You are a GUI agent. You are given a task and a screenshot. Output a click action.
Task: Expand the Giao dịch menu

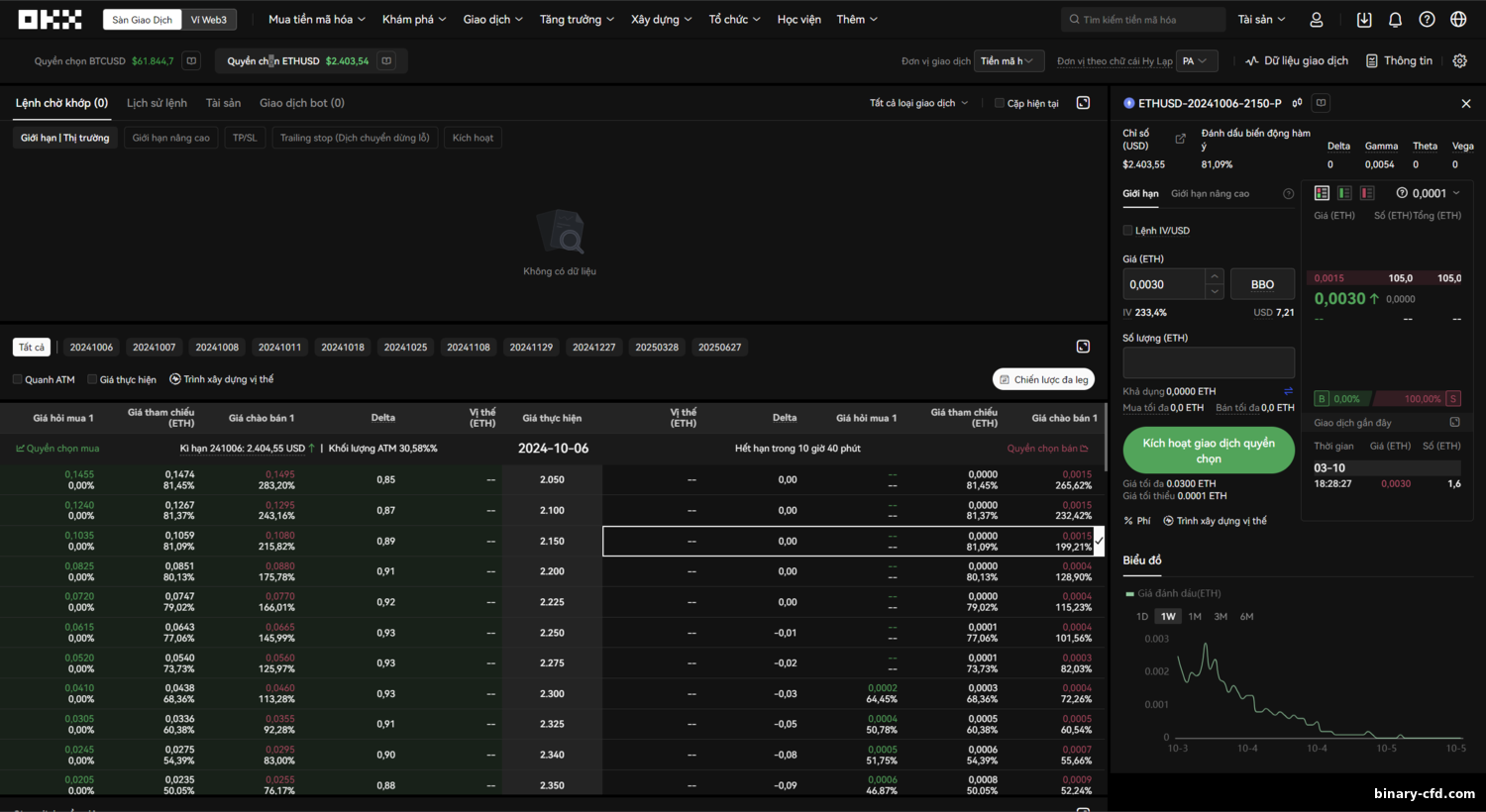(x=492, y=20)
